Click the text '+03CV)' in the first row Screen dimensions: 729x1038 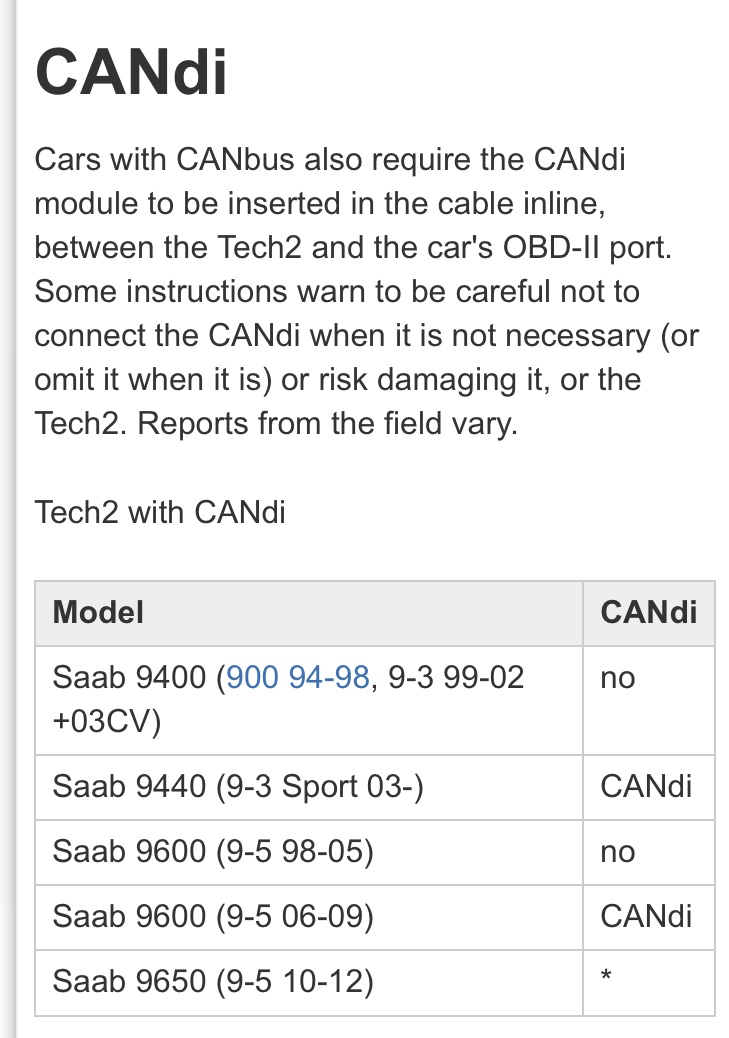107,721
